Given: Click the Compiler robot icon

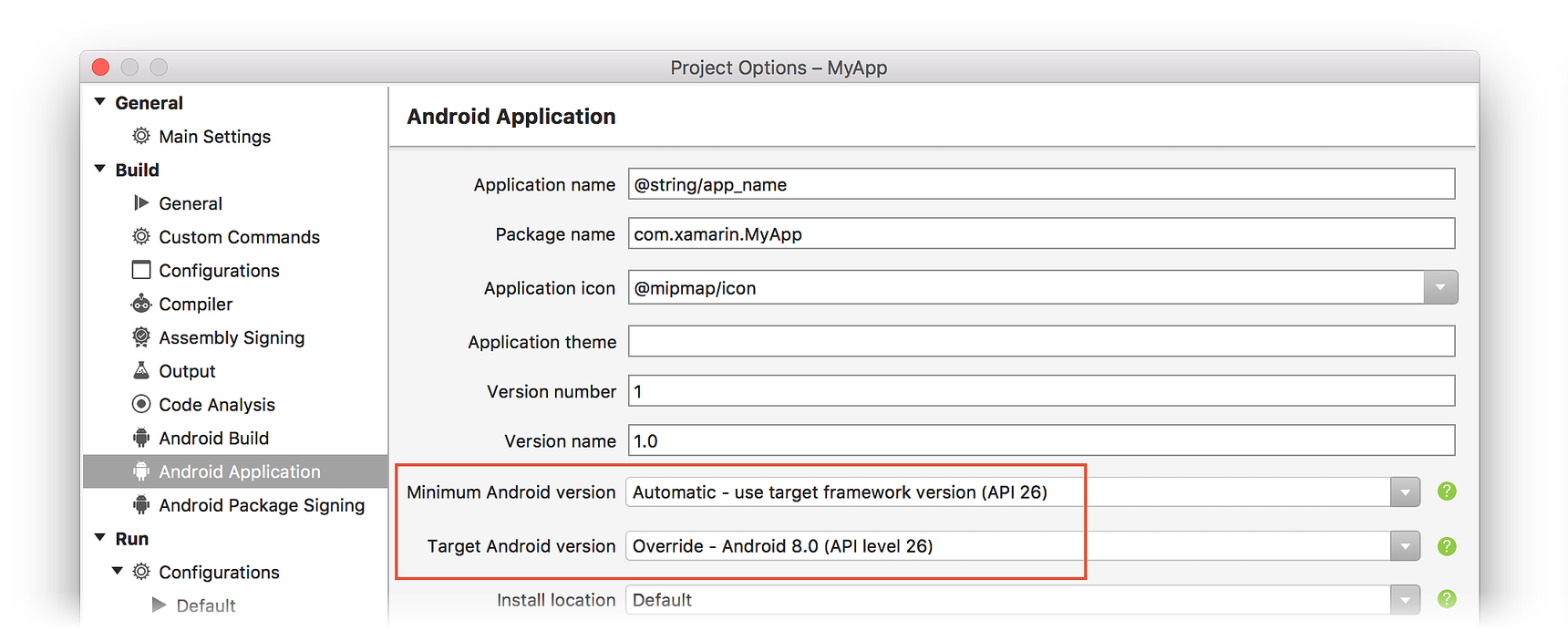Looking at the screenshot, I should pos(141,304).
